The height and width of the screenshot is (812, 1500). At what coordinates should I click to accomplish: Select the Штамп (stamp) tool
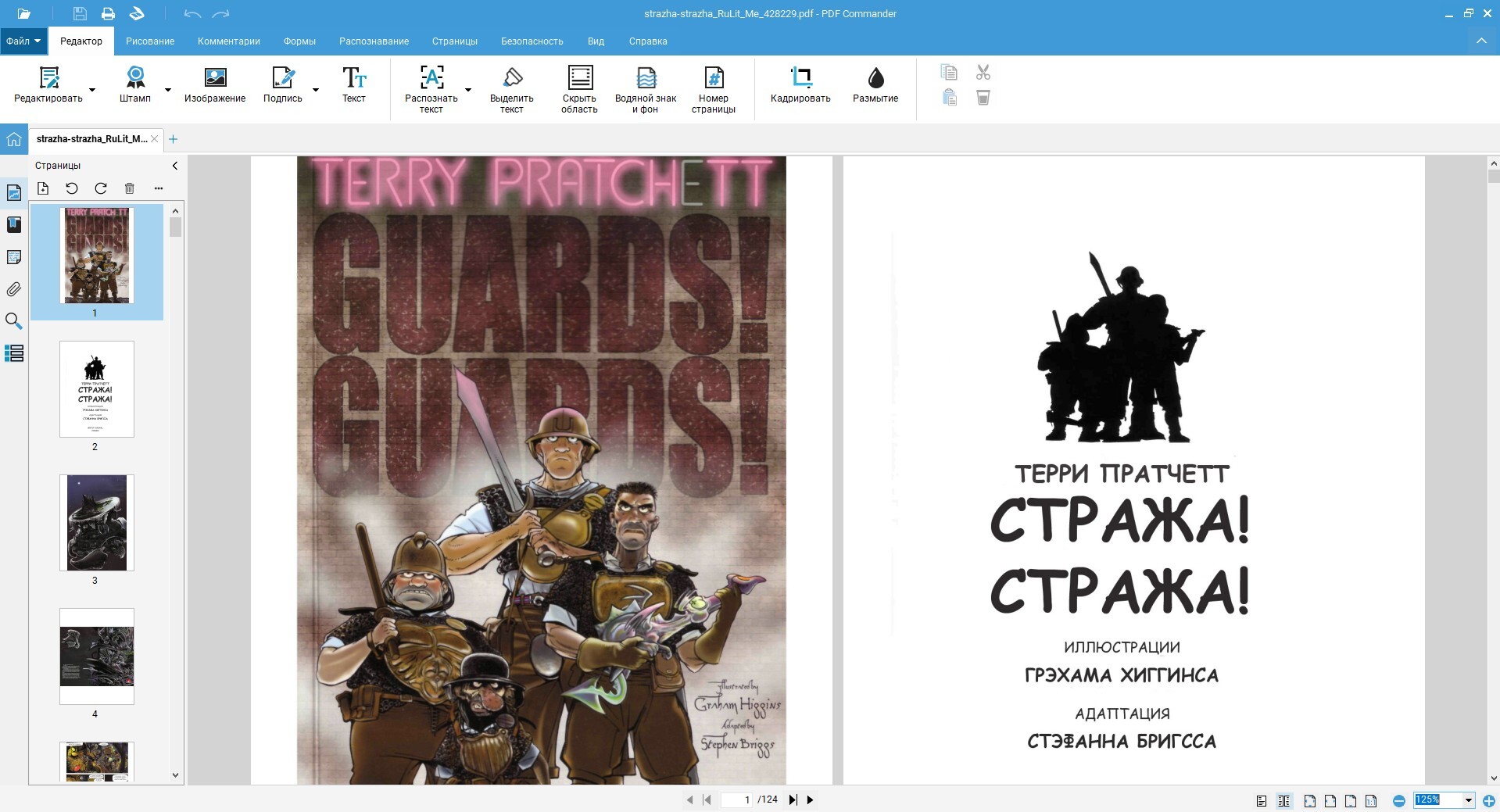tap(135, 85)
